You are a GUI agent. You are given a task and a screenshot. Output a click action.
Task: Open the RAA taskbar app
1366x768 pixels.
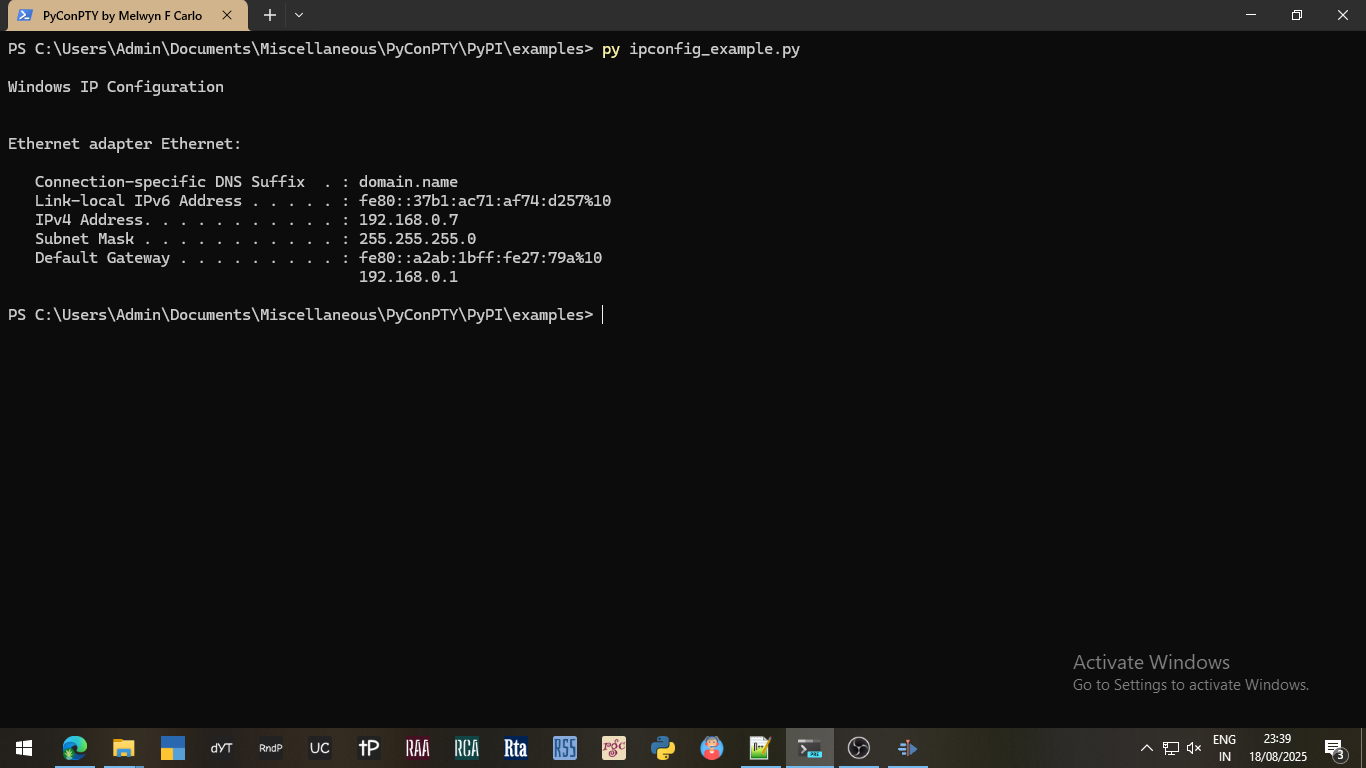point(418,748)
